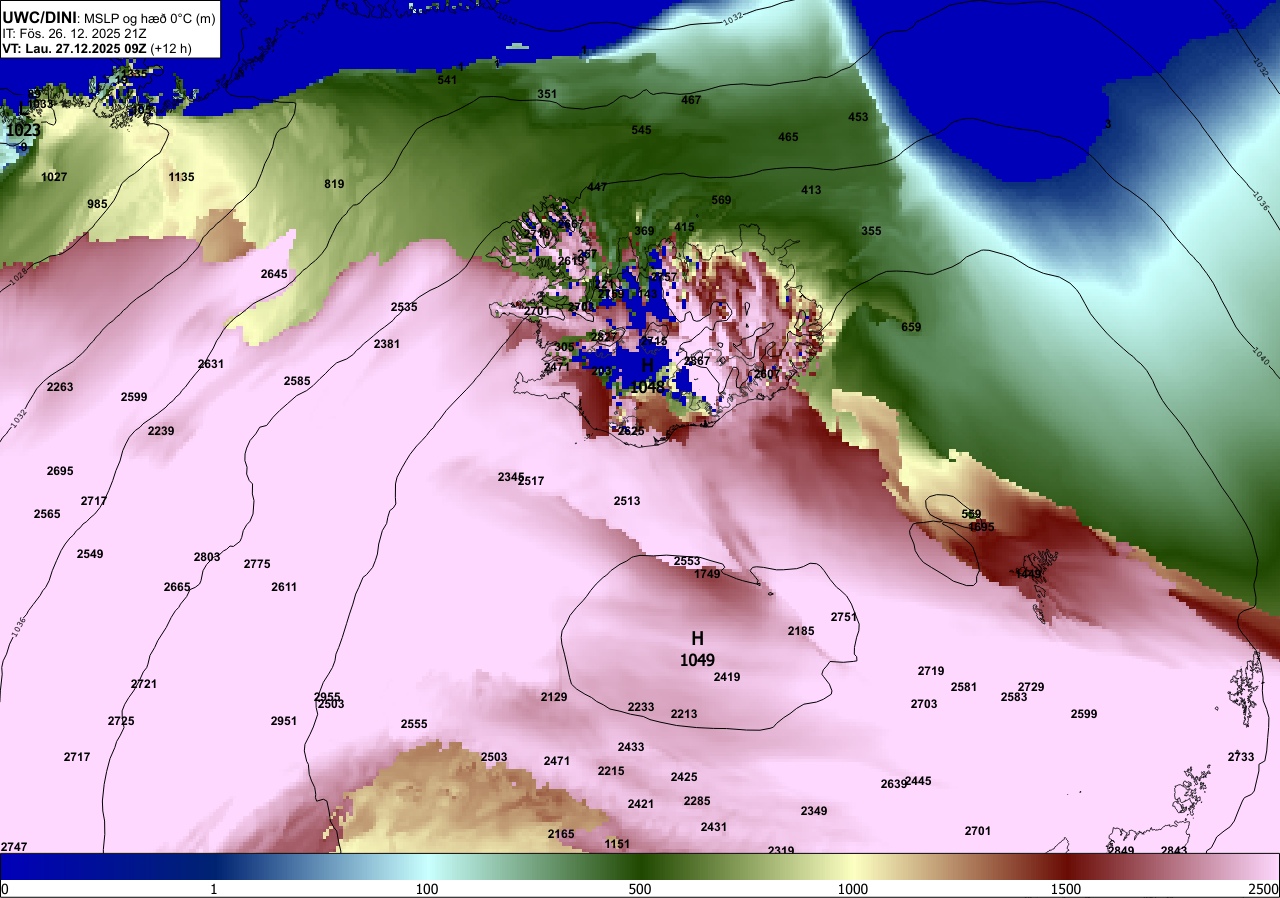Click the height value 2775
Screen dimensions: 1280x898
click(x=257, y=564)
